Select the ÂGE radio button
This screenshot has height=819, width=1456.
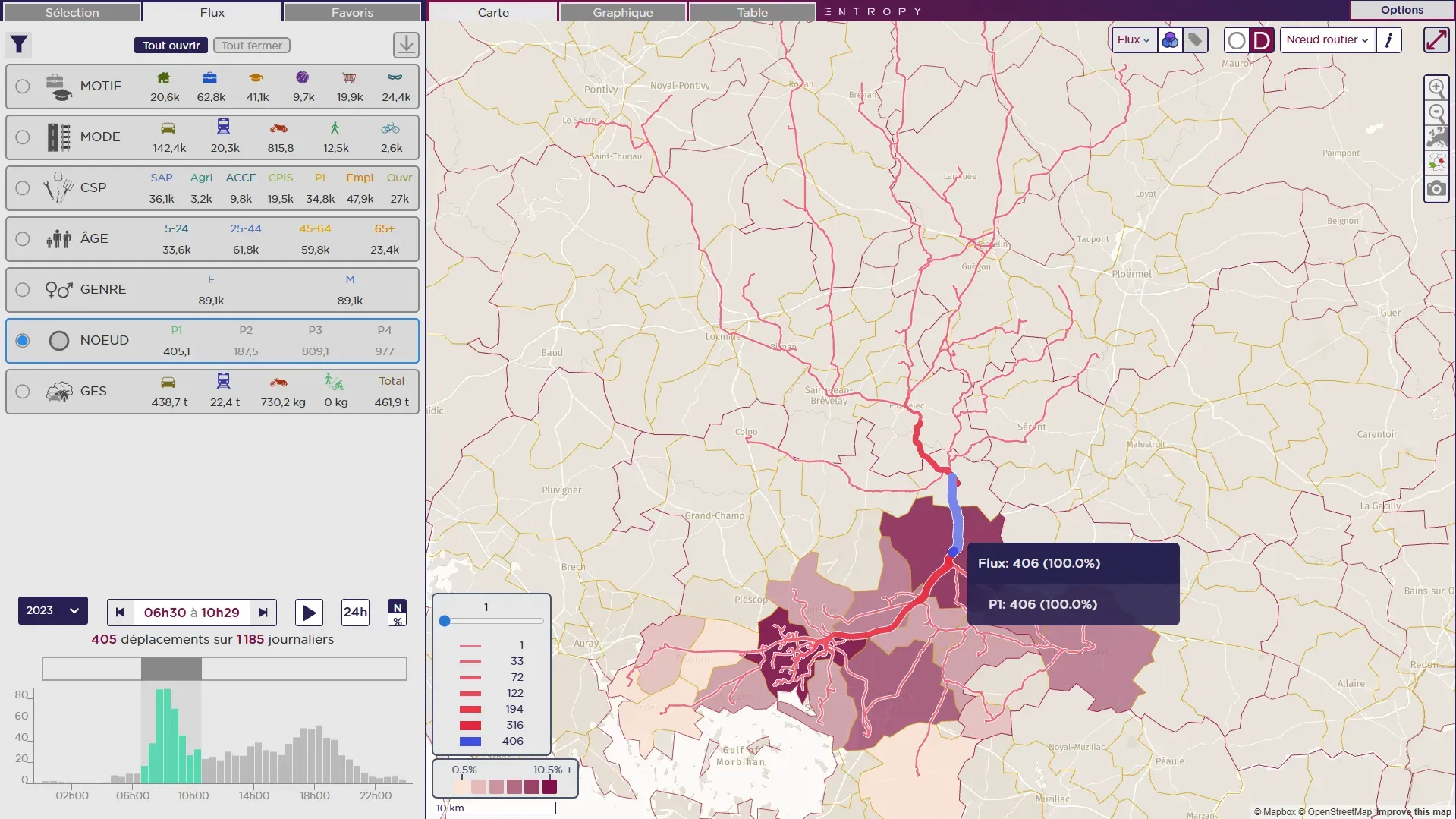(x=23, y=239)
